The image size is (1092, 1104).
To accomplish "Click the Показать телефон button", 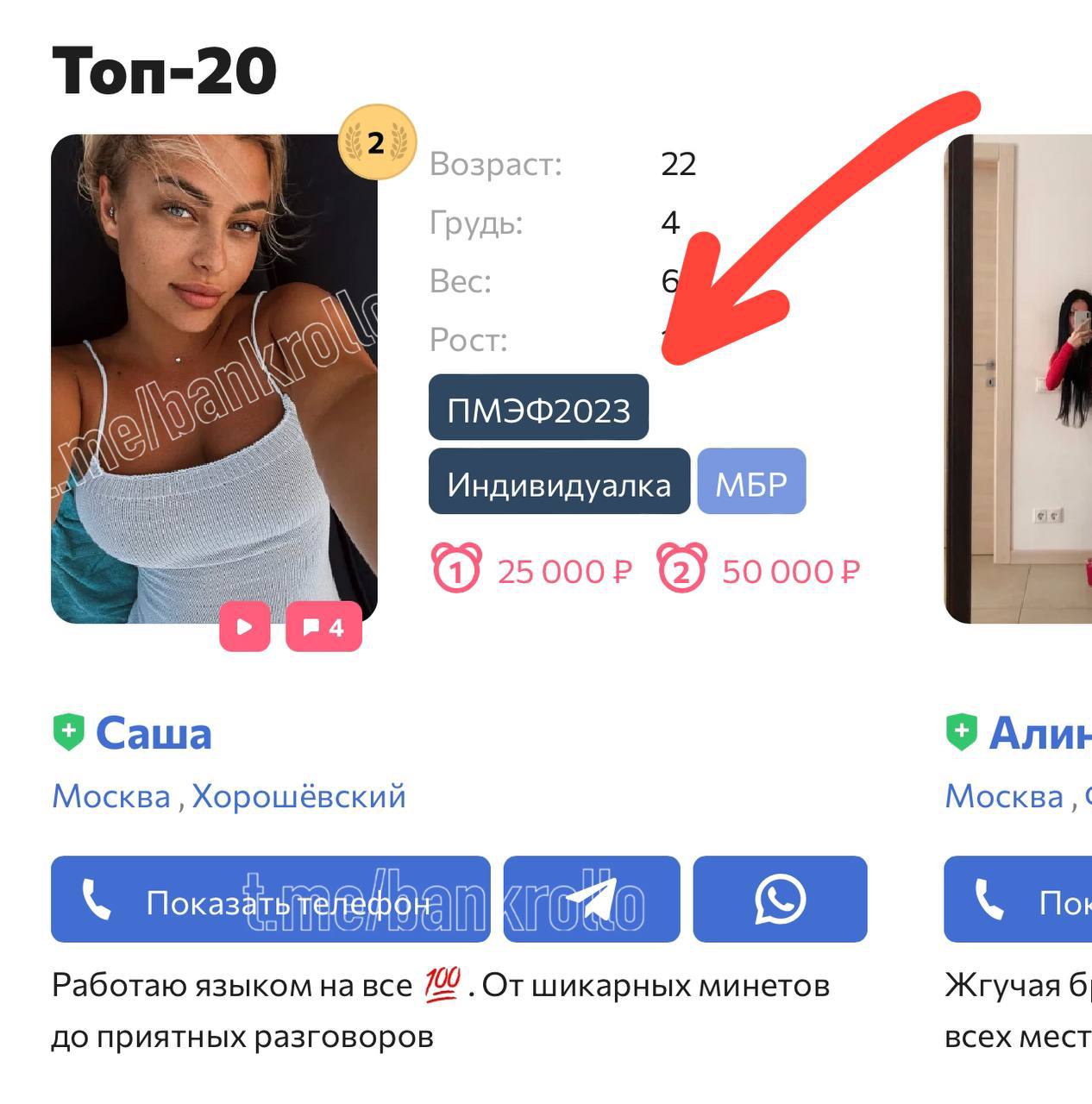I will point(271,899).
